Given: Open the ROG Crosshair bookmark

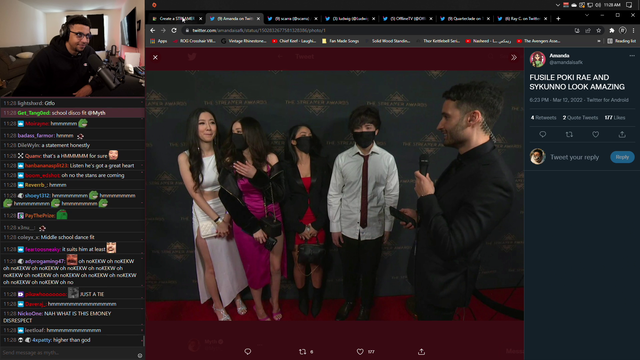Looking at the screenshot, I should (193, 41).
